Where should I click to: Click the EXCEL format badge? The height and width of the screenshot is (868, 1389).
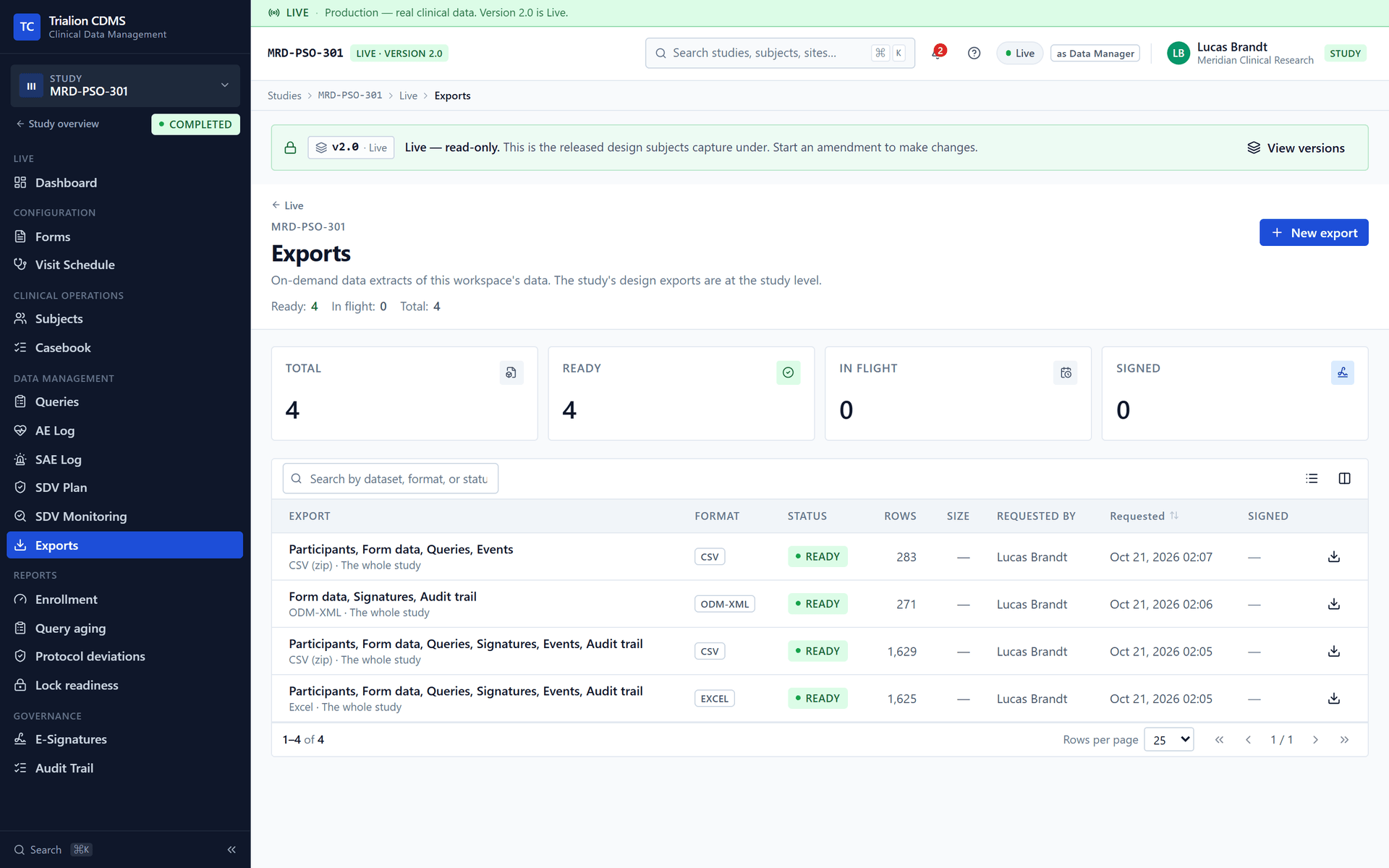click(x=714, y=699)
